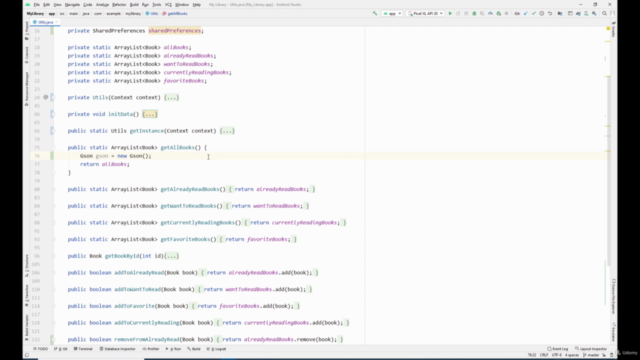Open the Build Variants side tab
Image resolution: width=640 pixels, height=360 pixels.
click(27, 328)
